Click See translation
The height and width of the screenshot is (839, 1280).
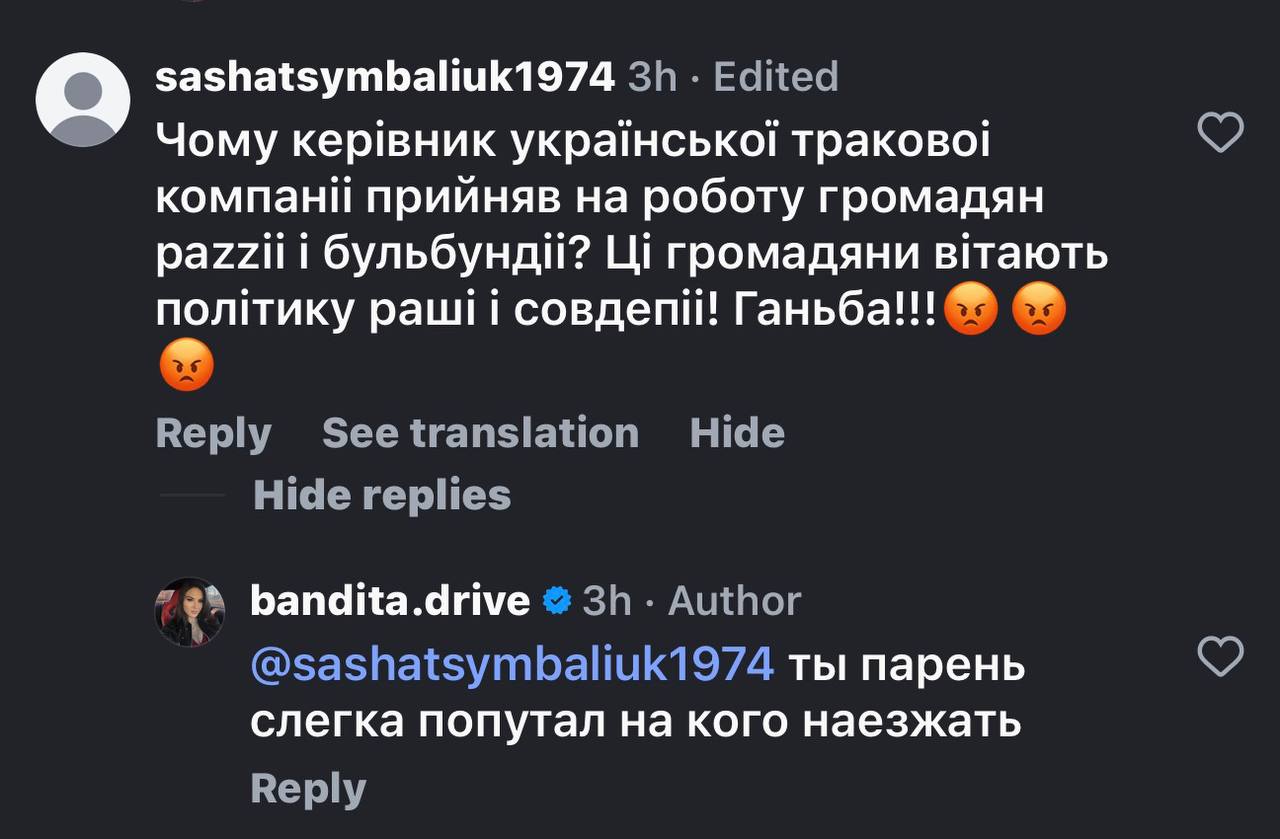pyautogui.click(x=480, y=434)
